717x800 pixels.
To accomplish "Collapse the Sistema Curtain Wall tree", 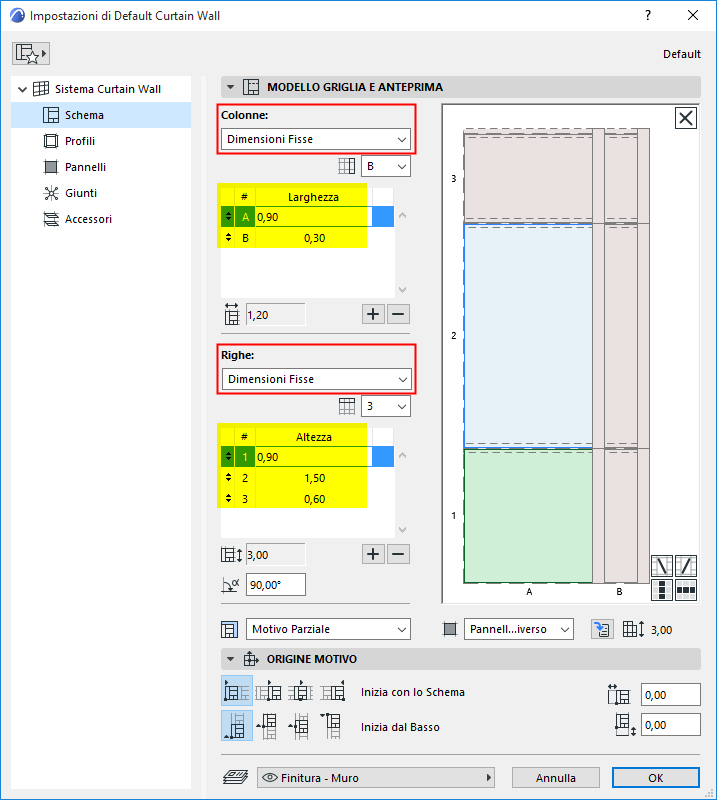I will pos(22,89).
